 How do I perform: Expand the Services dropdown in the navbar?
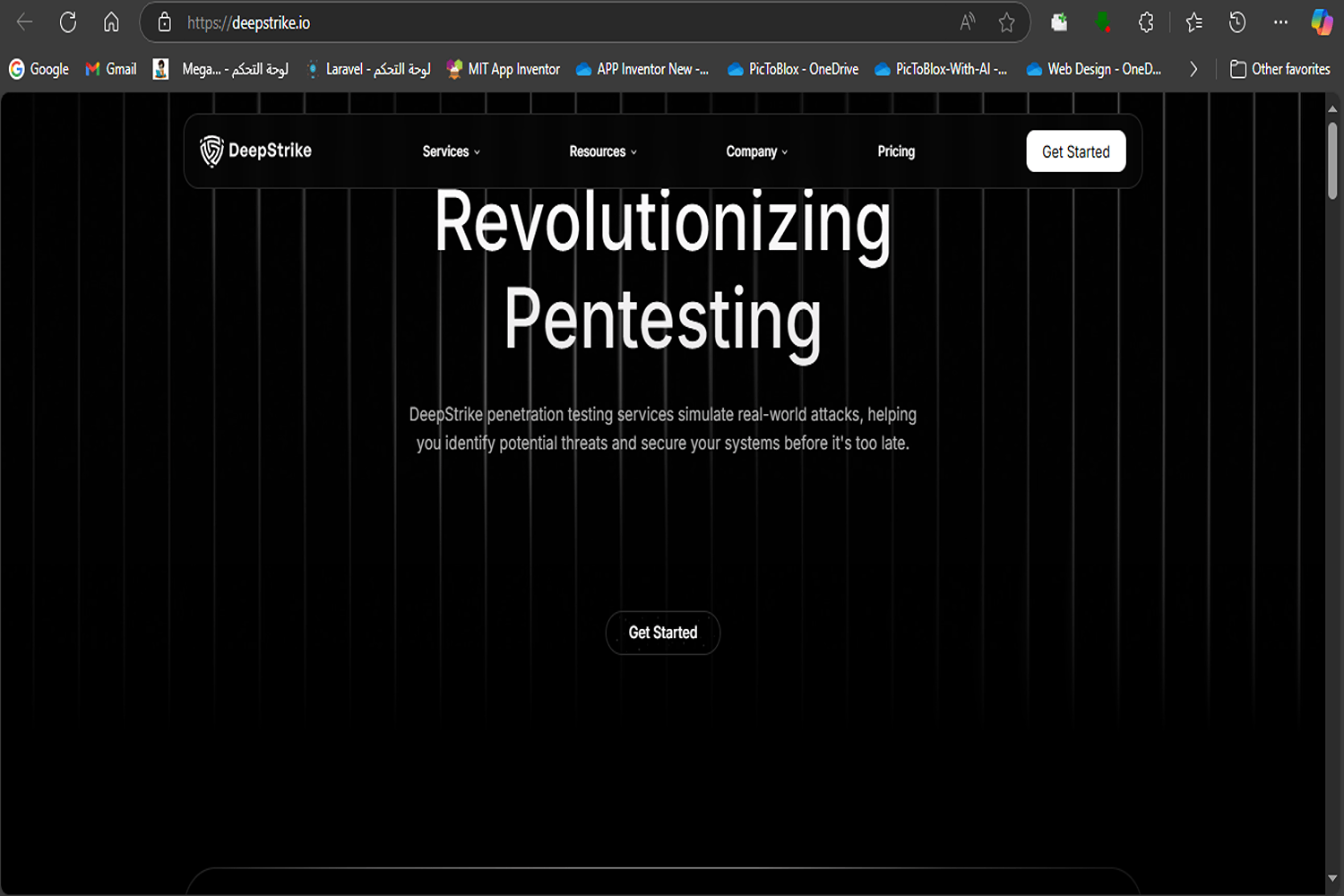tap(451, 151)
